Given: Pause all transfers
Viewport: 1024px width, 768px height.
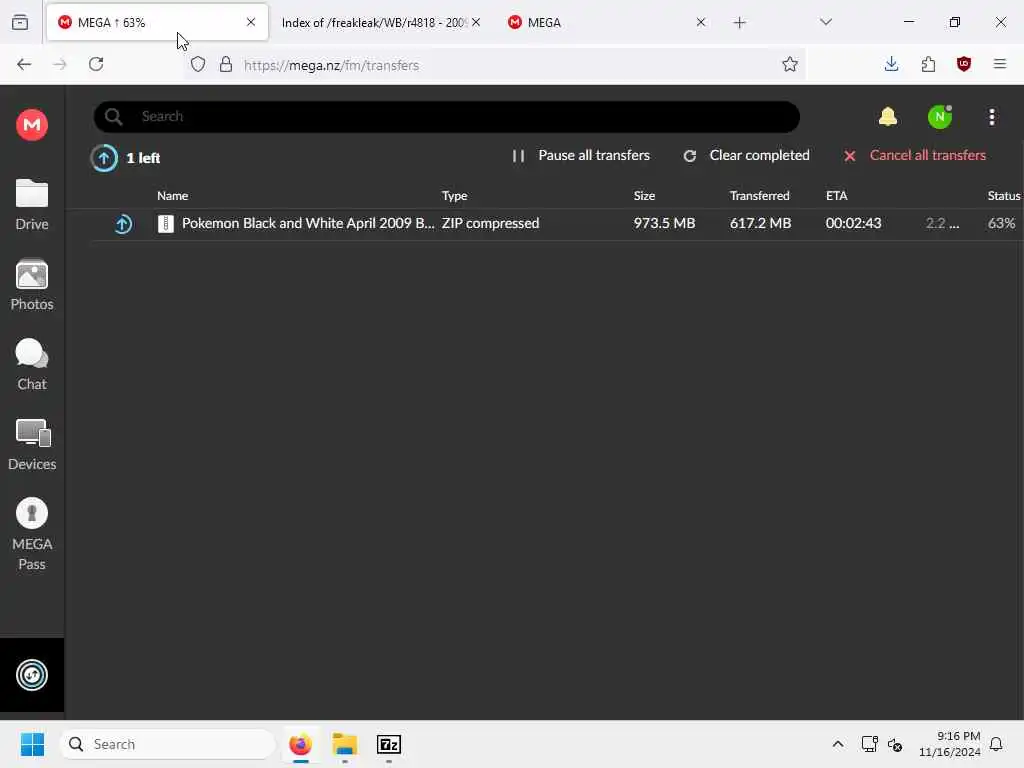Looking at the screenshot, I should pos(581,155).
